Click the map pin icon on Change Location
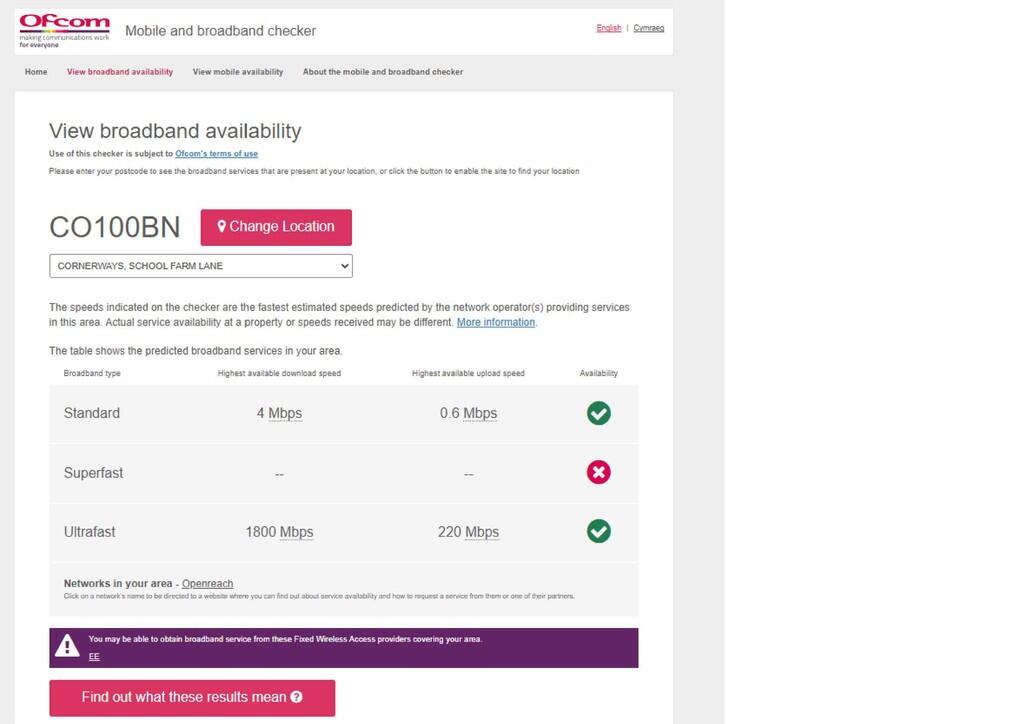1024x724 pixels. click(x=222, y=227)
